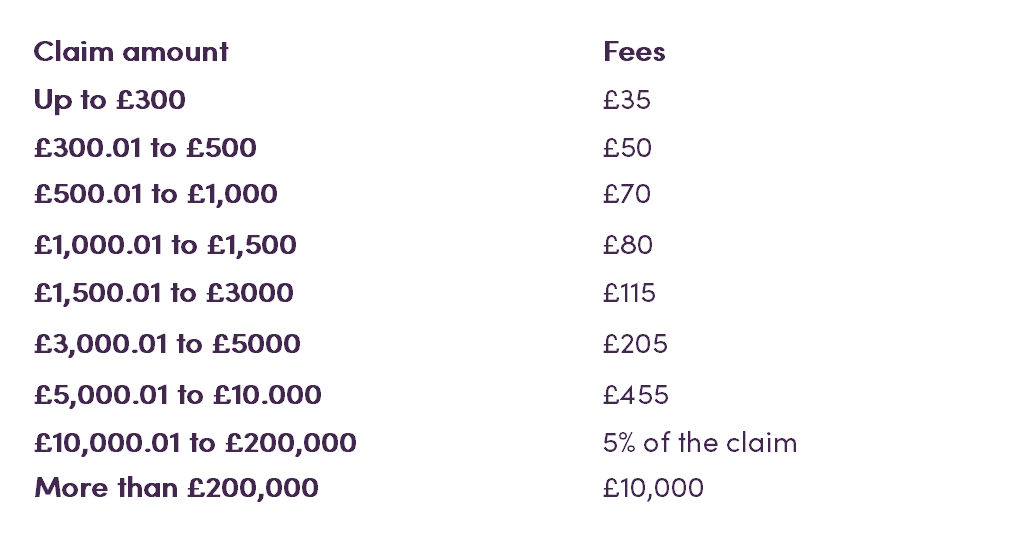Click the £205 fee value
This screenshot has width=1034, height=540.
[x=635, y=344]
